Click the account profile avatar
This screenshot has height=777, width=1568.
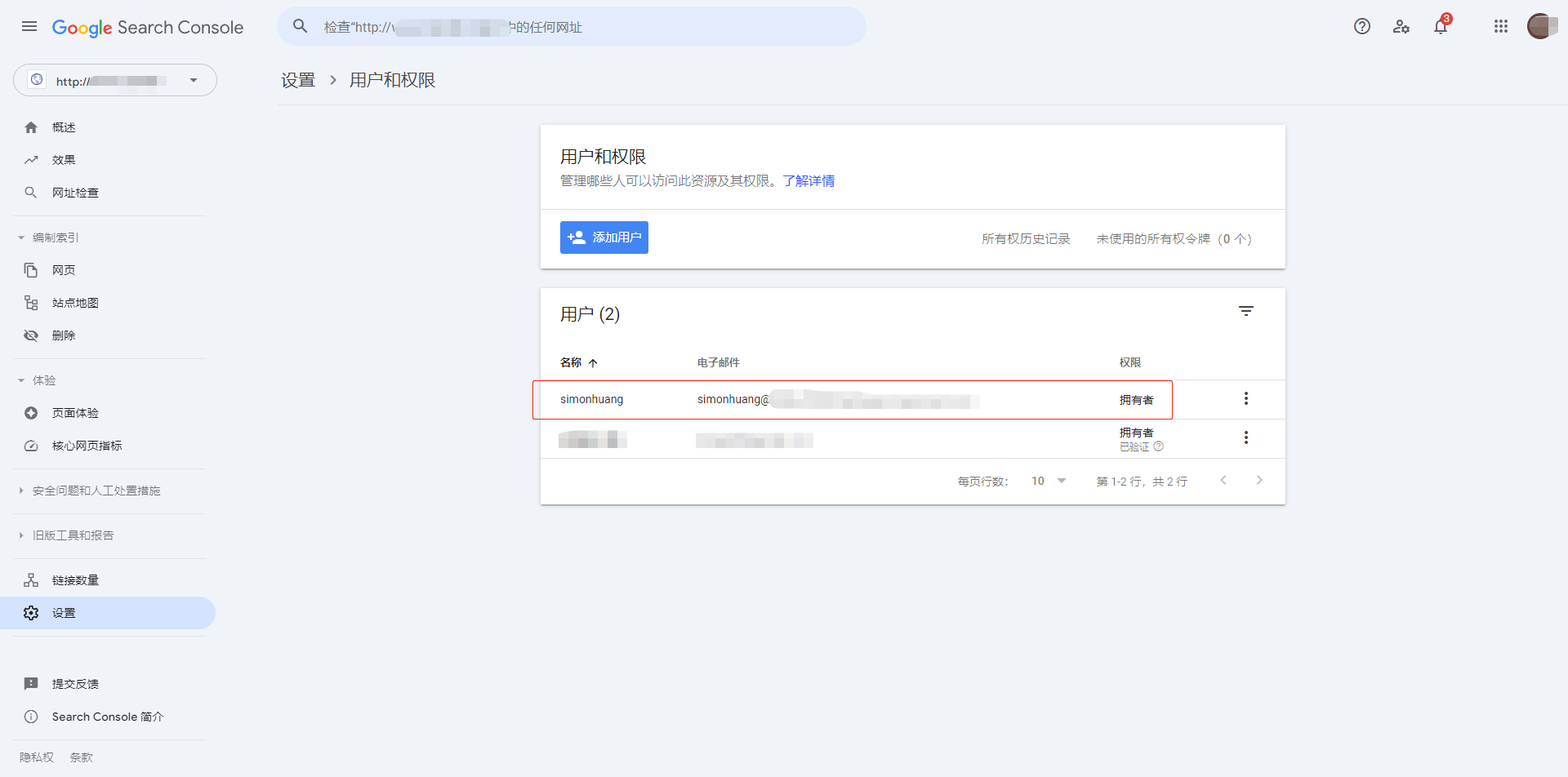[1540, 26]
